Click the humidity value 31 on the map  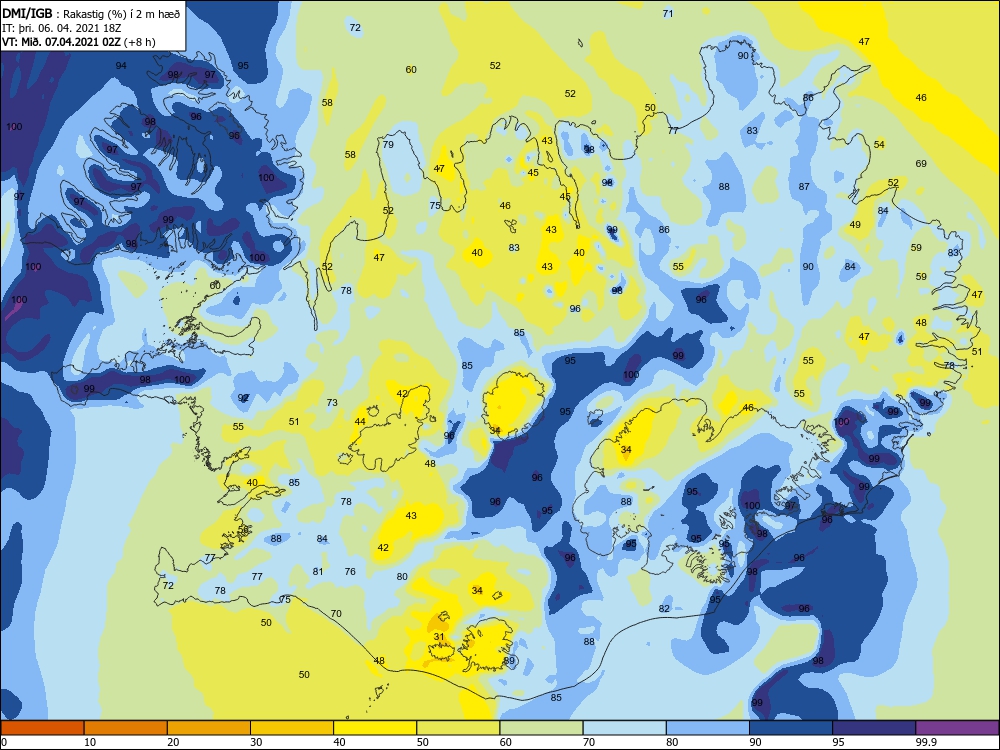(x=439, y=636)
